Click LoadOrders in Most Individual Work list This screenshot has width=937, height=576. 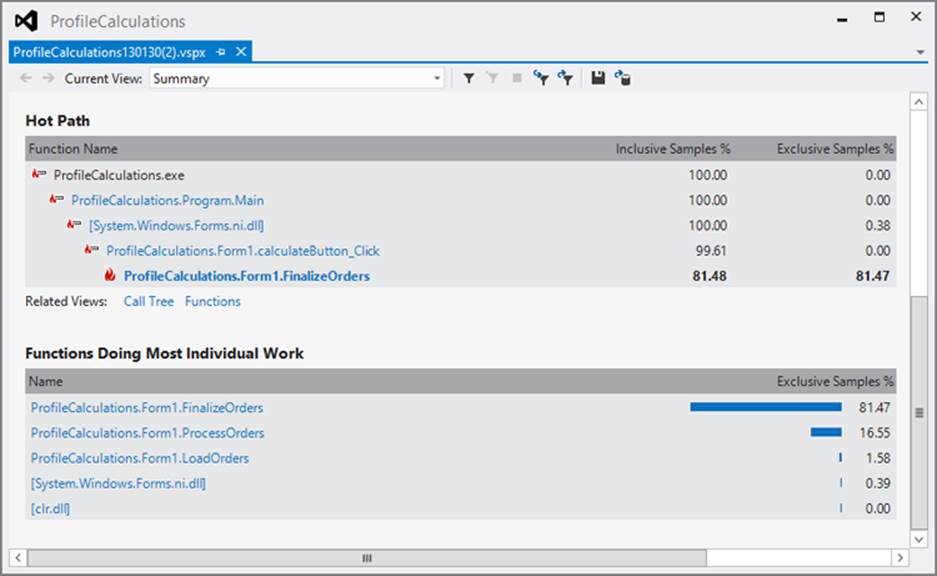(x=140, y=458)
